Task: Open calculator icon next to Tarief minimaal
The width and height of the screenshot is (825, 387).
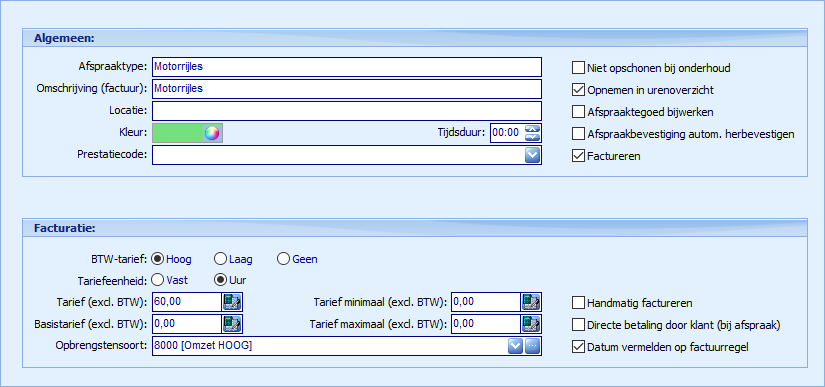Action: [x=531, y=302]
